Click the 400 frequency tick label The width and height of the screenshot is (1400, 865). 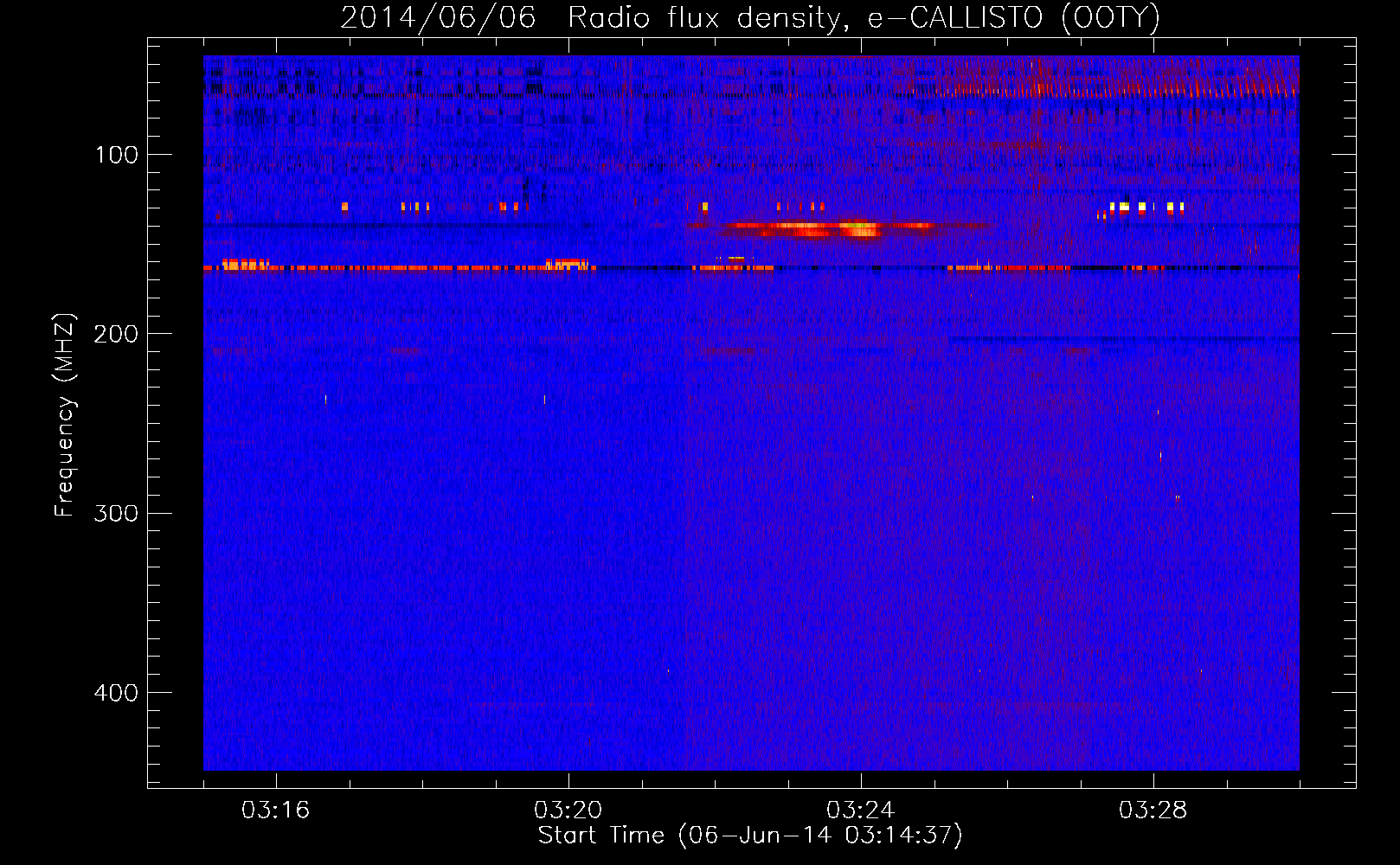[x=116, y=693]
